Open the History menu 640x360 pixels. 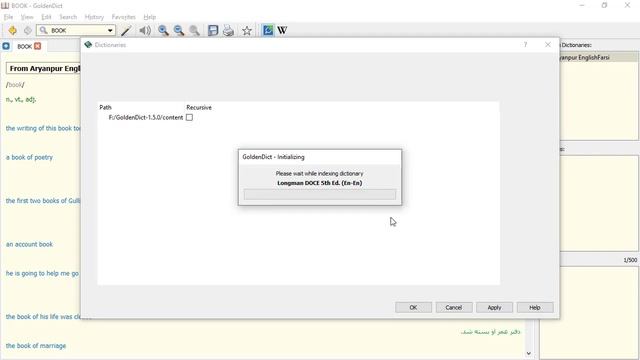pyautogui.click(x=94, y=17)
